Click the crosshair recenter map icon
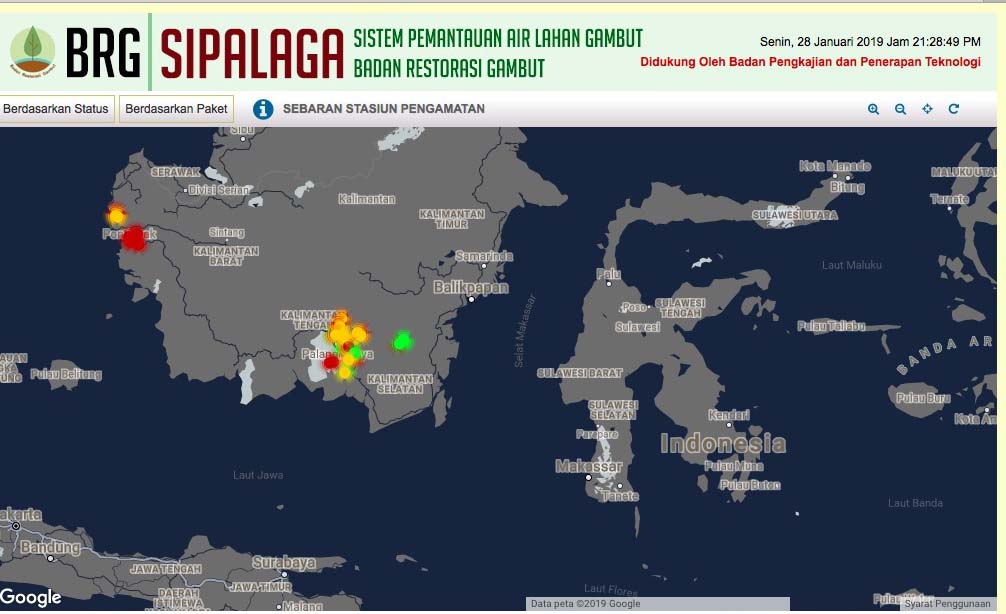The width and height of the screenshot is (1006, 614). 927,109
